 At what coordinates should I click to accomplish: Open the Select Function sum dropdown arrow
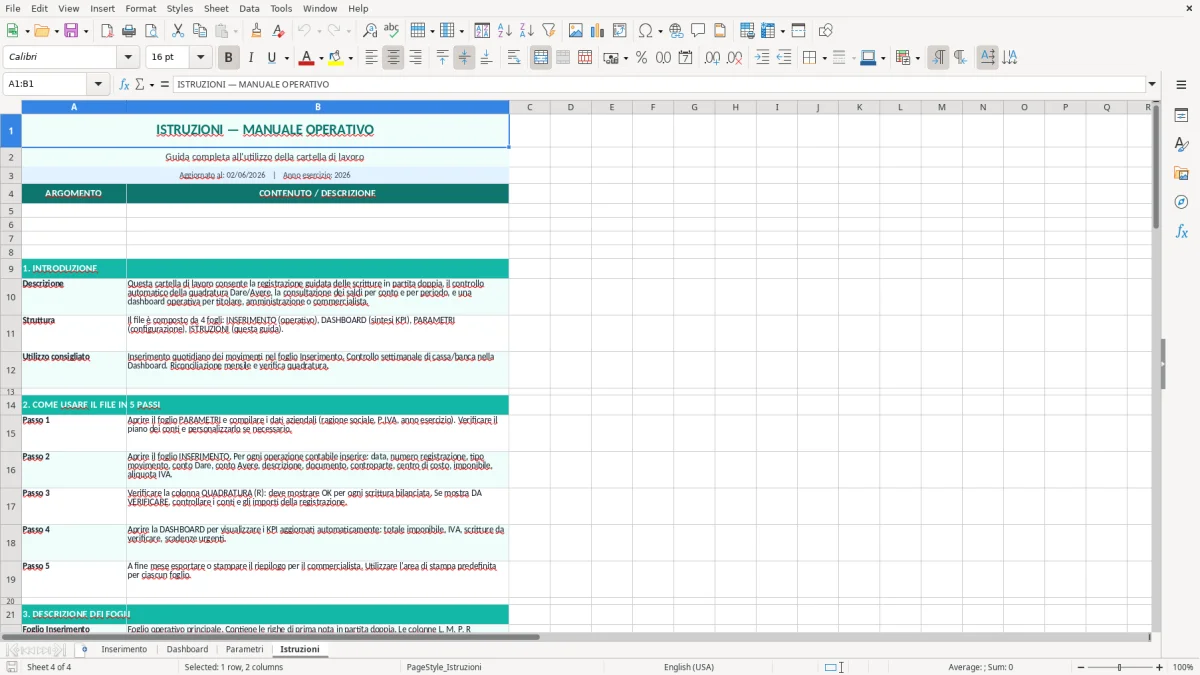[152, 85]
